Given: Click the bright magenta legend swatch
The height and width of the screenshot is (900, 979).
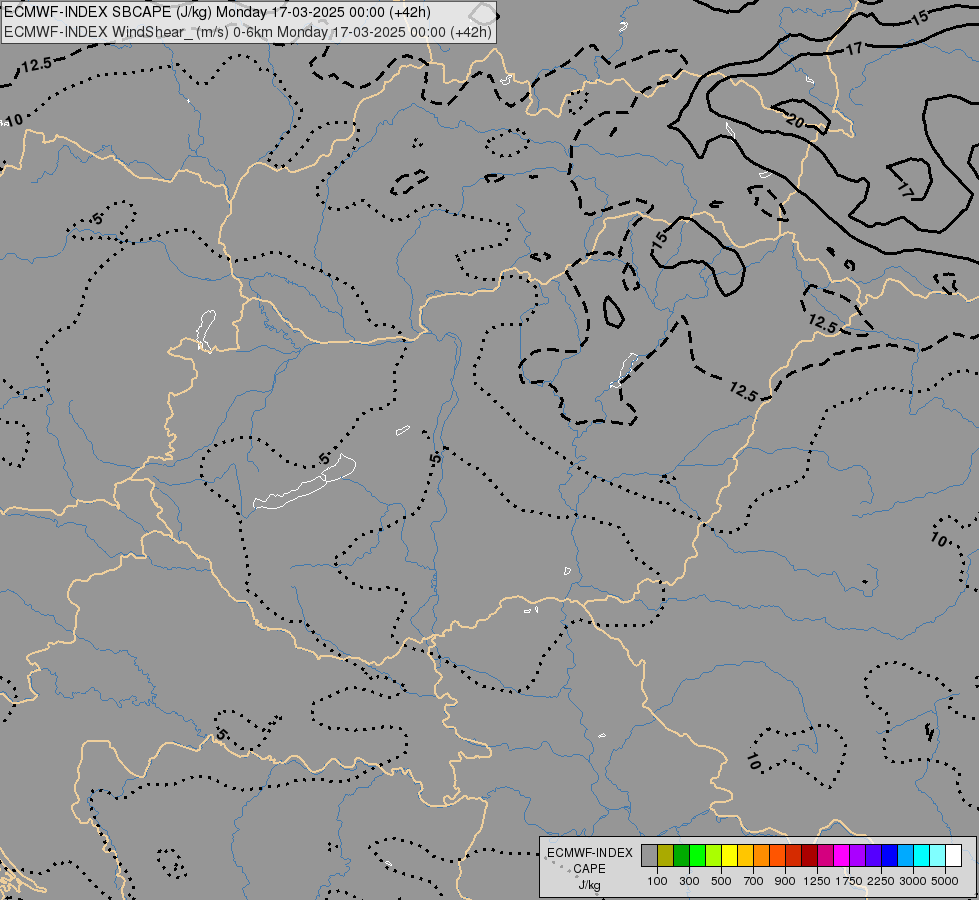Looking at the screenshot, I should pyautogui.click(x=842, y=856).
